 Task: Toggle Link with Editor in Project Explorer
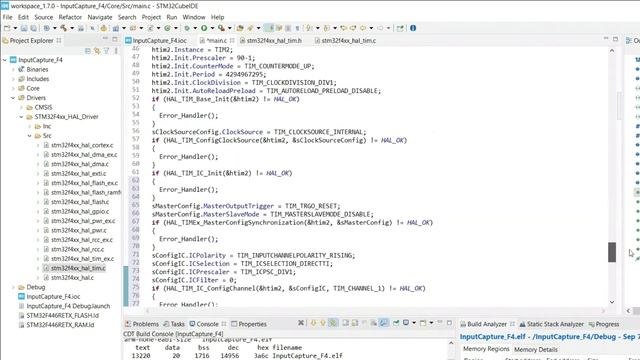[97, 51]
